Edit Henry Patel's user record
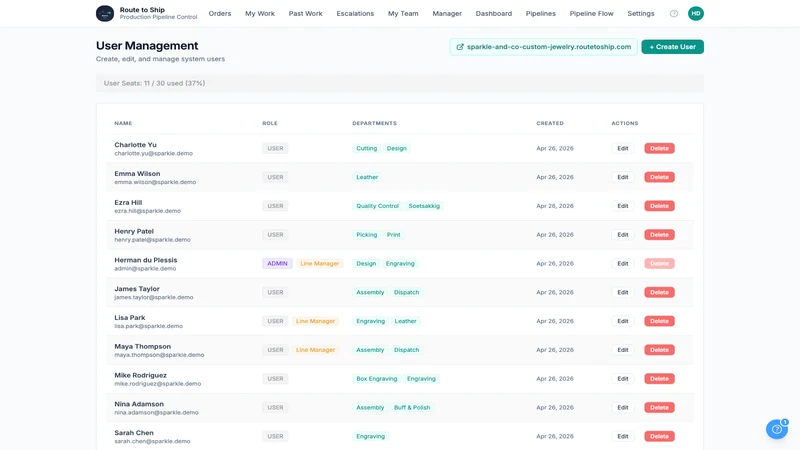This screenshot has width=800, height=450. [x=623, y=235]
